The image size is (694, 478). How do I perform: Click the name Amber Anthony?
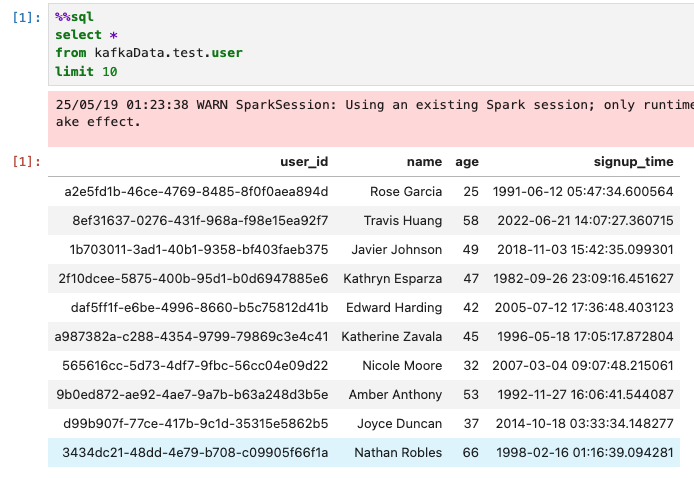(395, 394)
